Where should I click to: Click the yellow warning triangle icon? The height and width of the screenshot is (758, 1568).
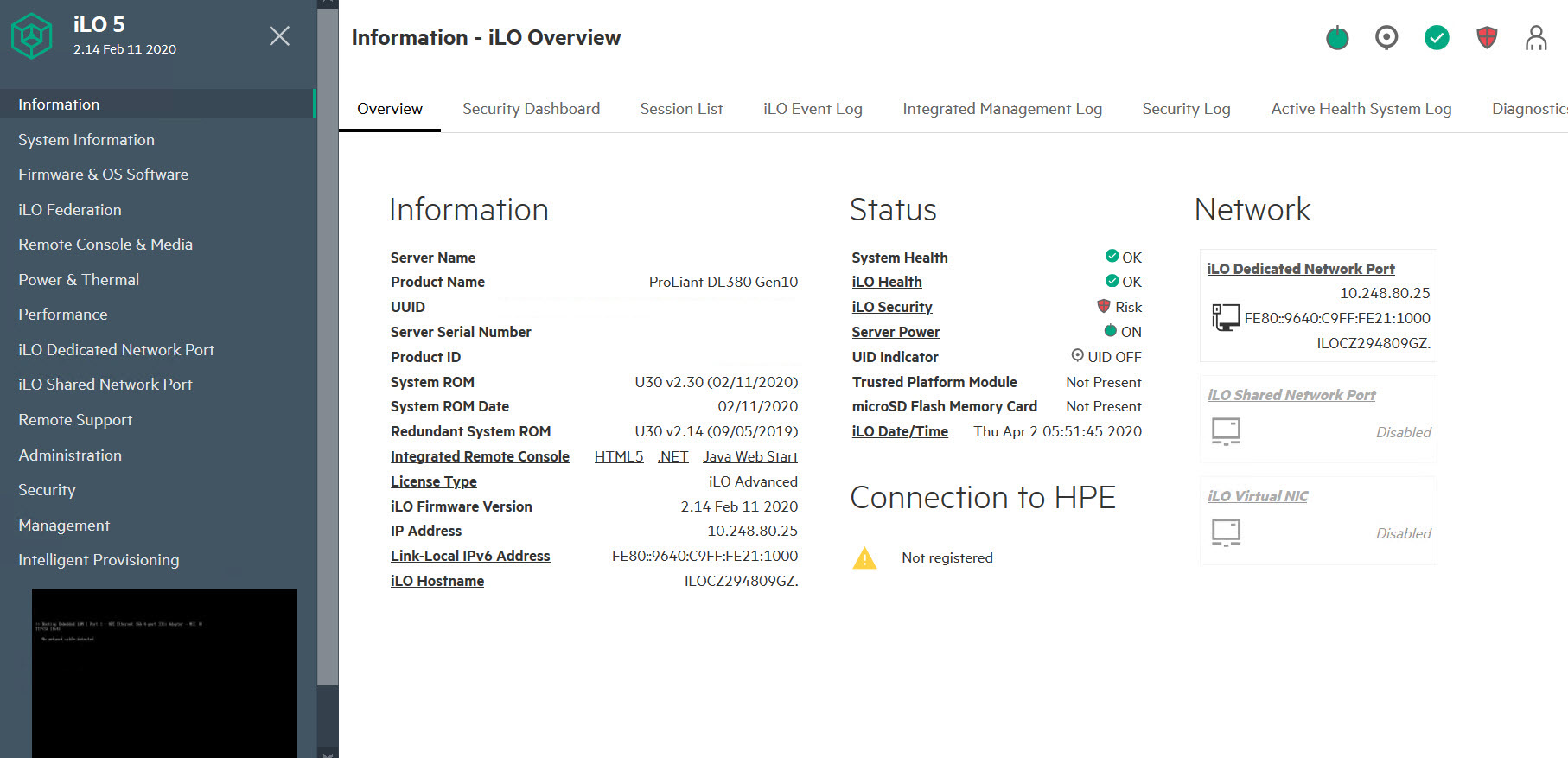[x=864, y=558]
